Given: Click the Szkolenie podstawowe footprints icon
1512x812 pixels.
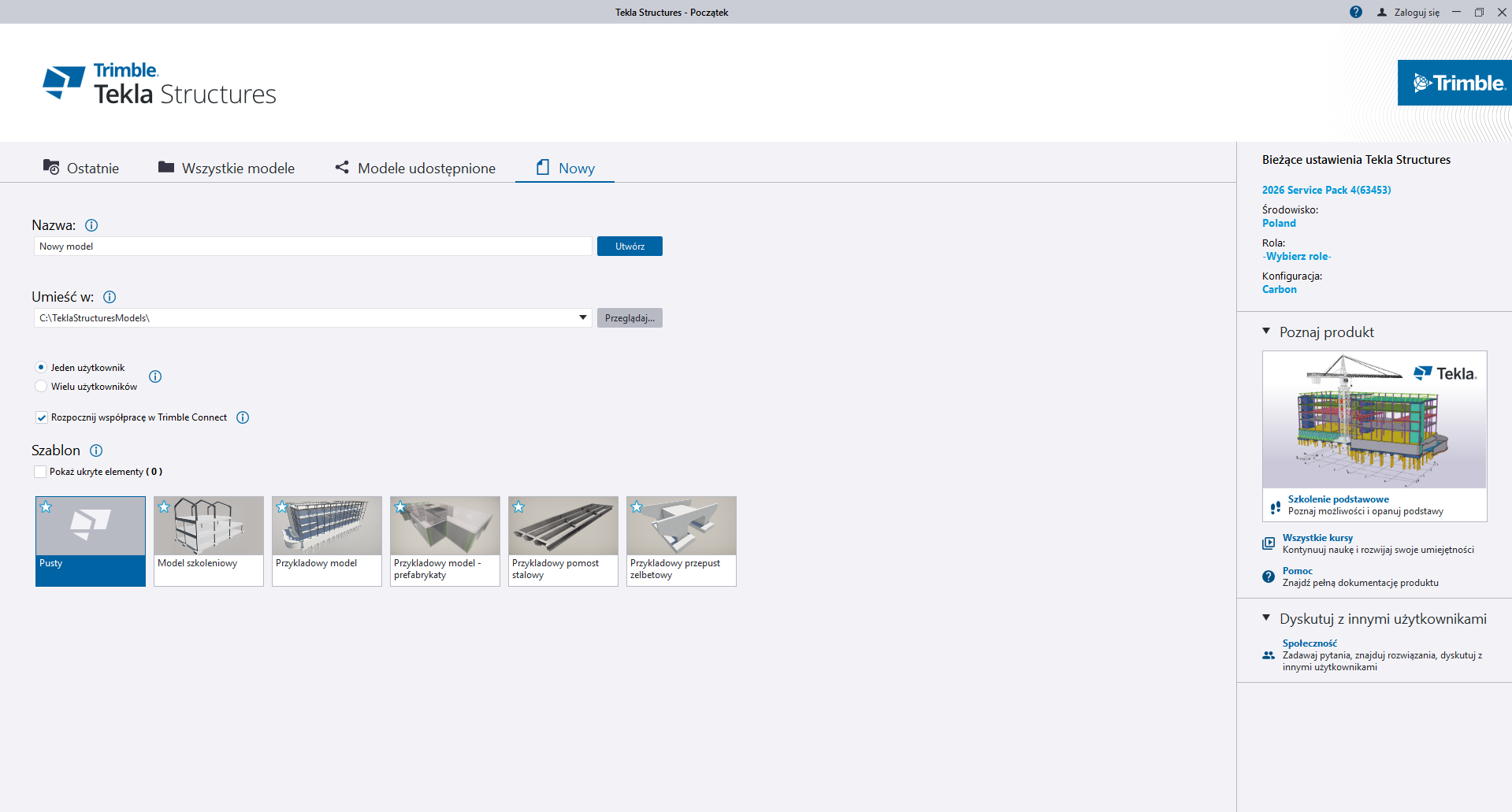Looking at the screenshot, I should pos(1276,507).
